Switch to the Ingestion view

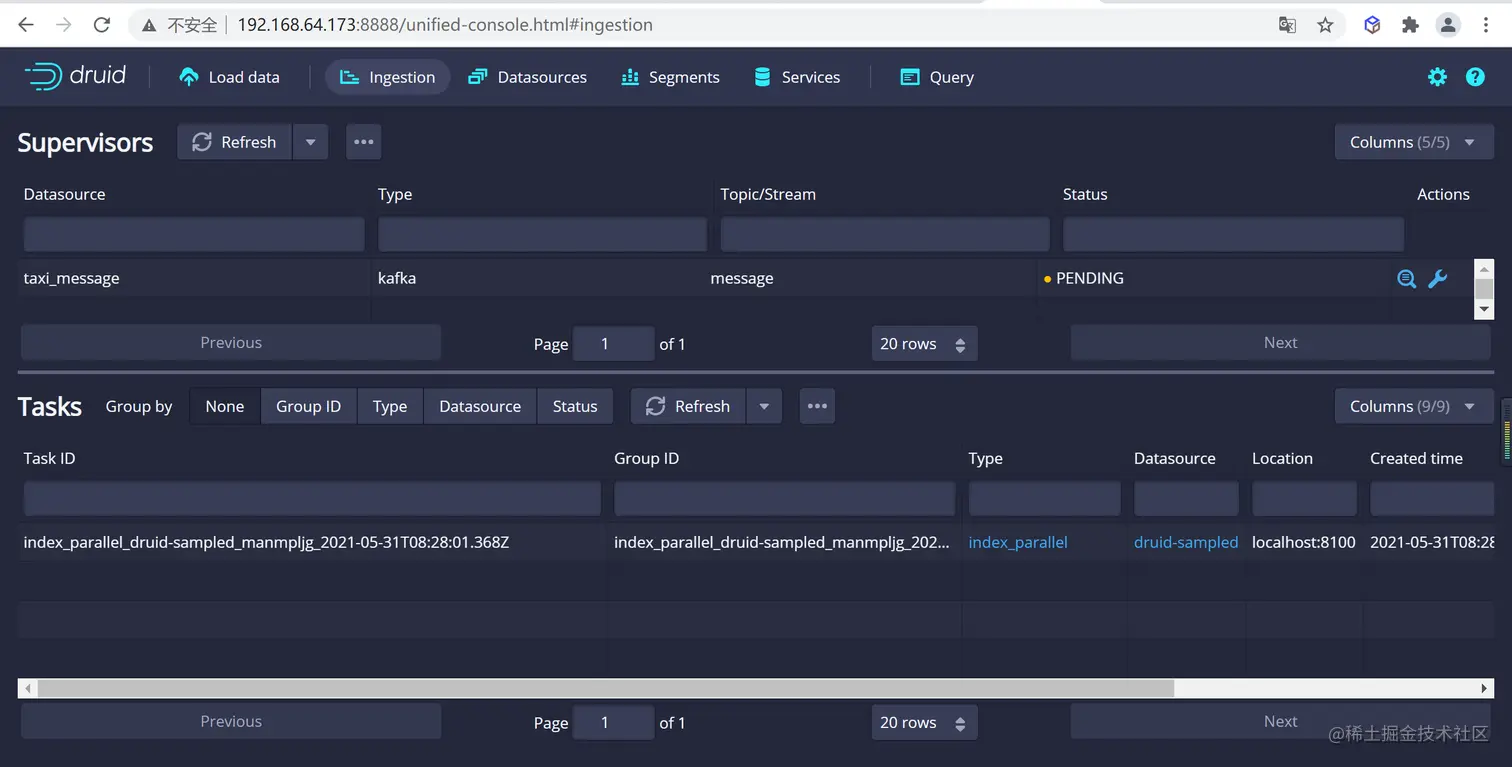click(387, 77)
